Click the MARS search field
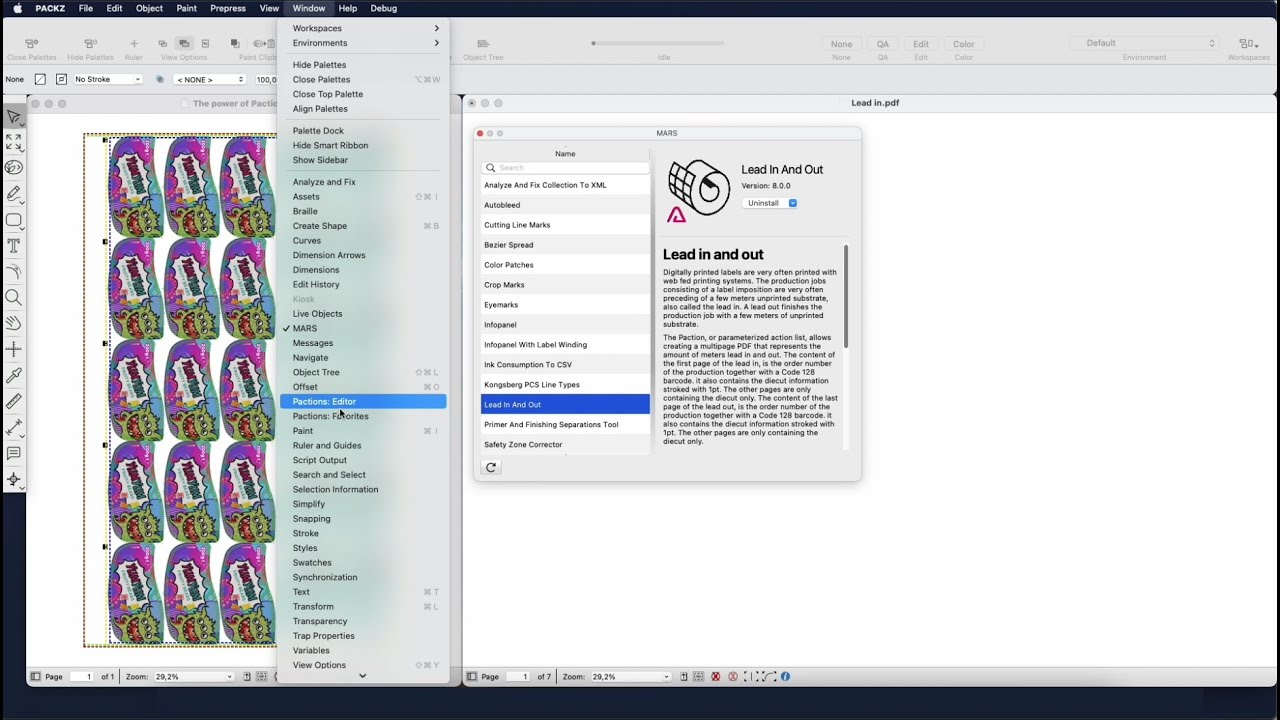 tap(565, 168)
